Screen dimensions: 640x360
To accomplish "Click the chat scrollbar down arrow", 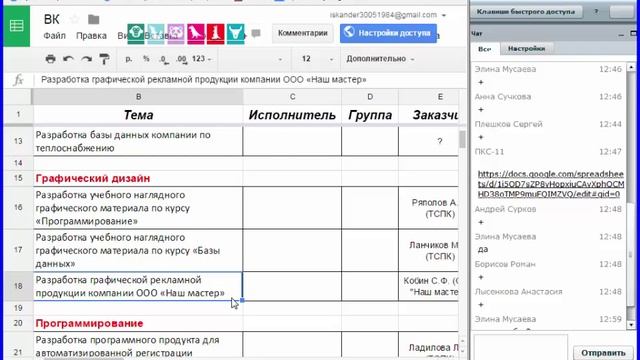I will click(x=631, y=325).
